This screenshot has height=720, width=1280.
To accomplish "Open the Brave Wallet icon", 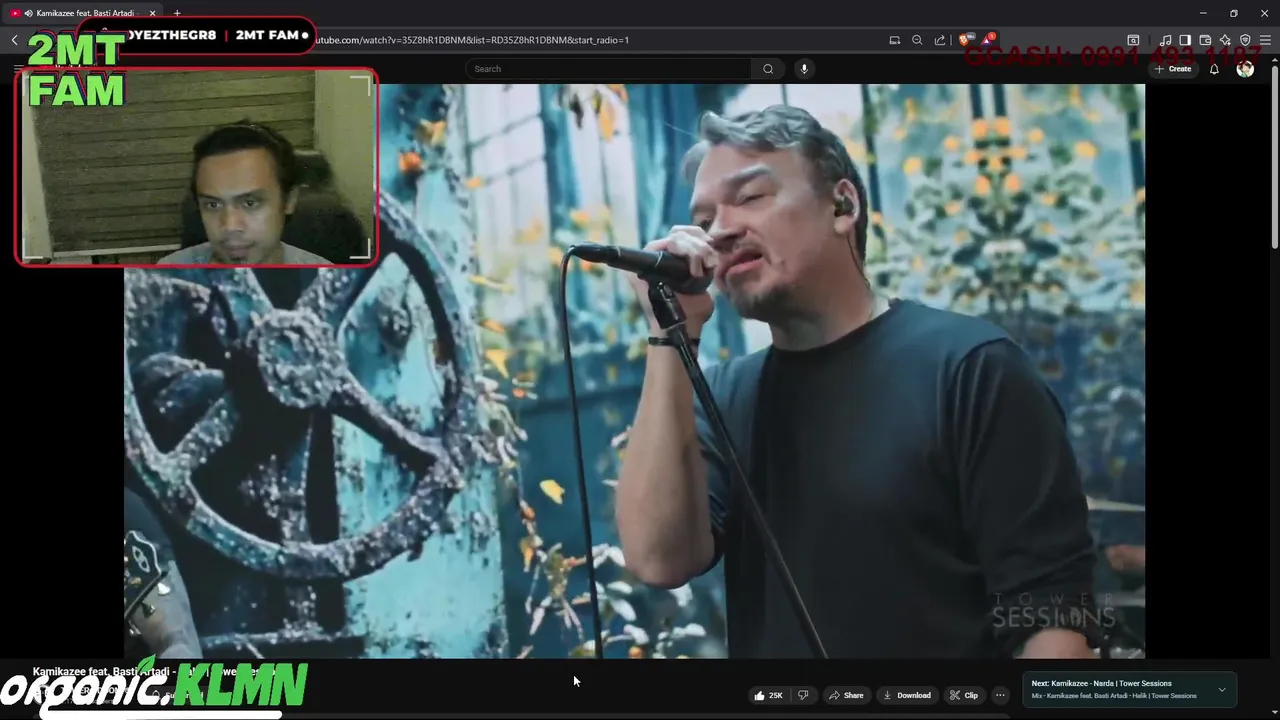I will pos(1205,40).
